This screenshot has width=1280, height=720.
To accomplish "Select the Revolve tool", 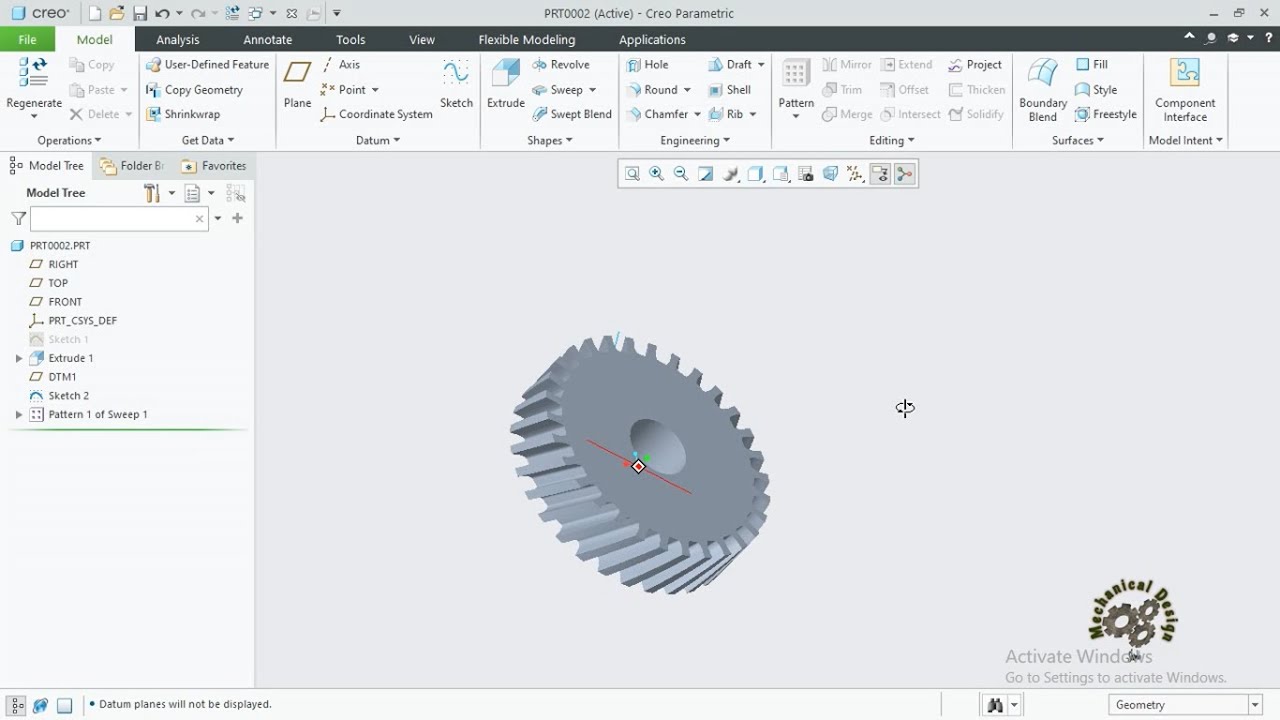I will (x=561, y=64).
